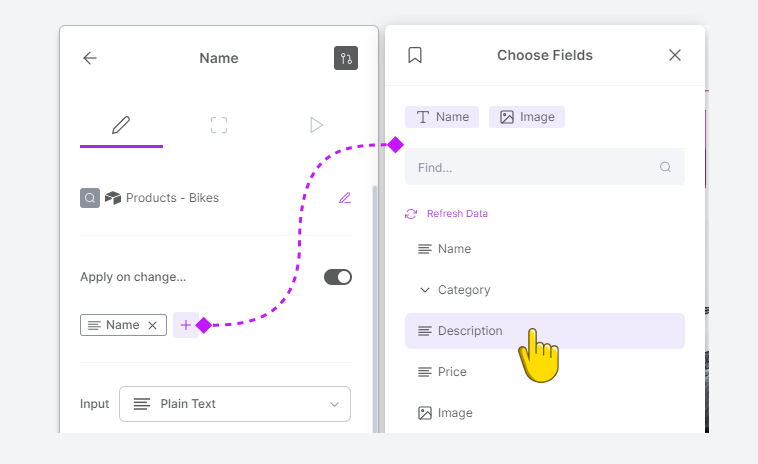Click the Find search input field

pyautogui.click(x=545, y=167)
